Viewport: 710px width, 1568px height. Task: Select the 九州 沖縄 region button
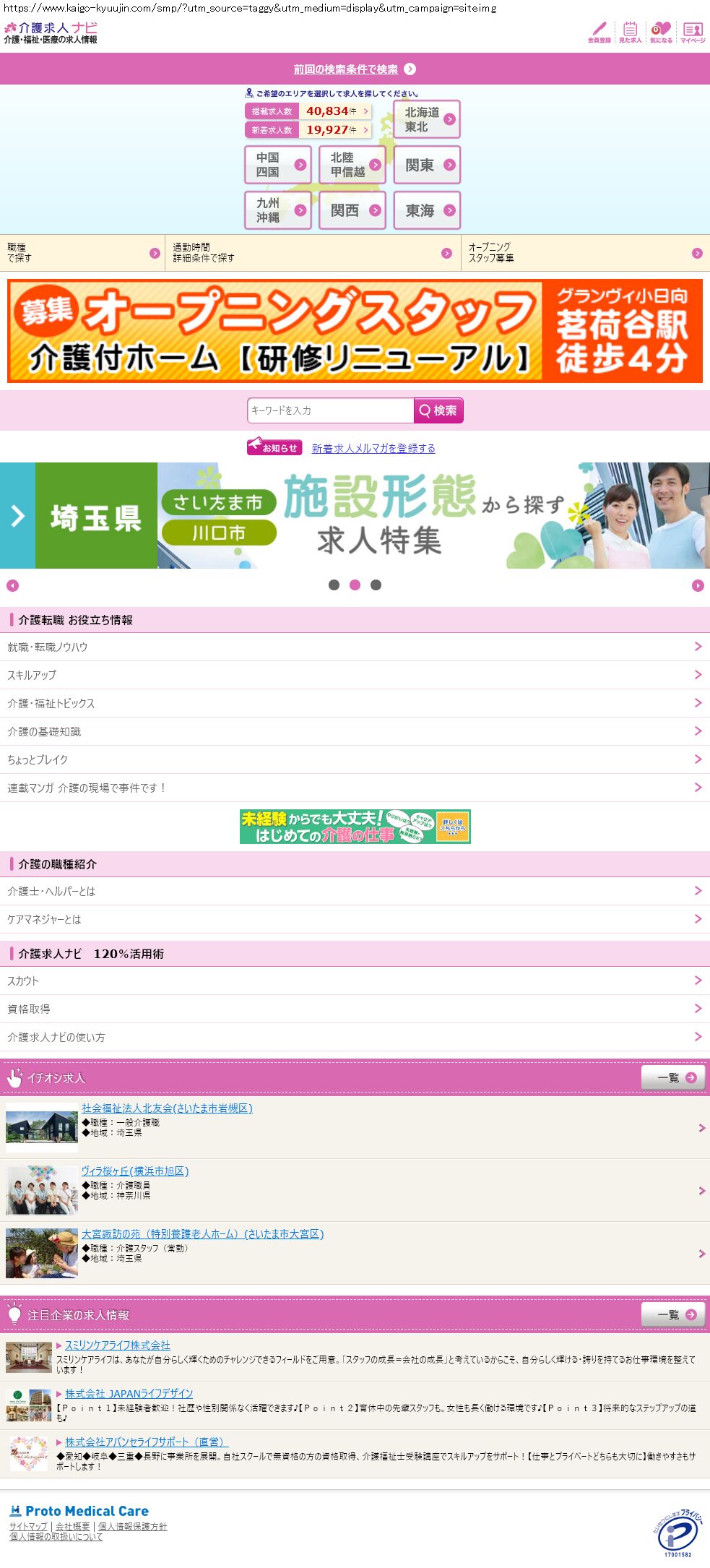point(278,210)
